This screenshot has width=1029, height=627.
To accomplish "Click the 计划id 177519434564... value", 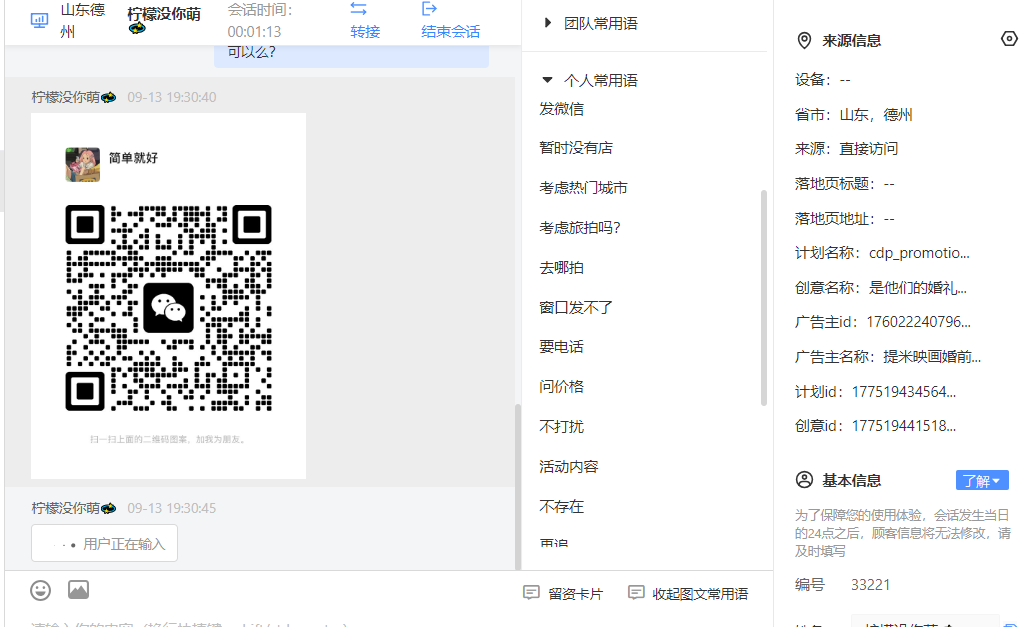I will pos(904,392).
